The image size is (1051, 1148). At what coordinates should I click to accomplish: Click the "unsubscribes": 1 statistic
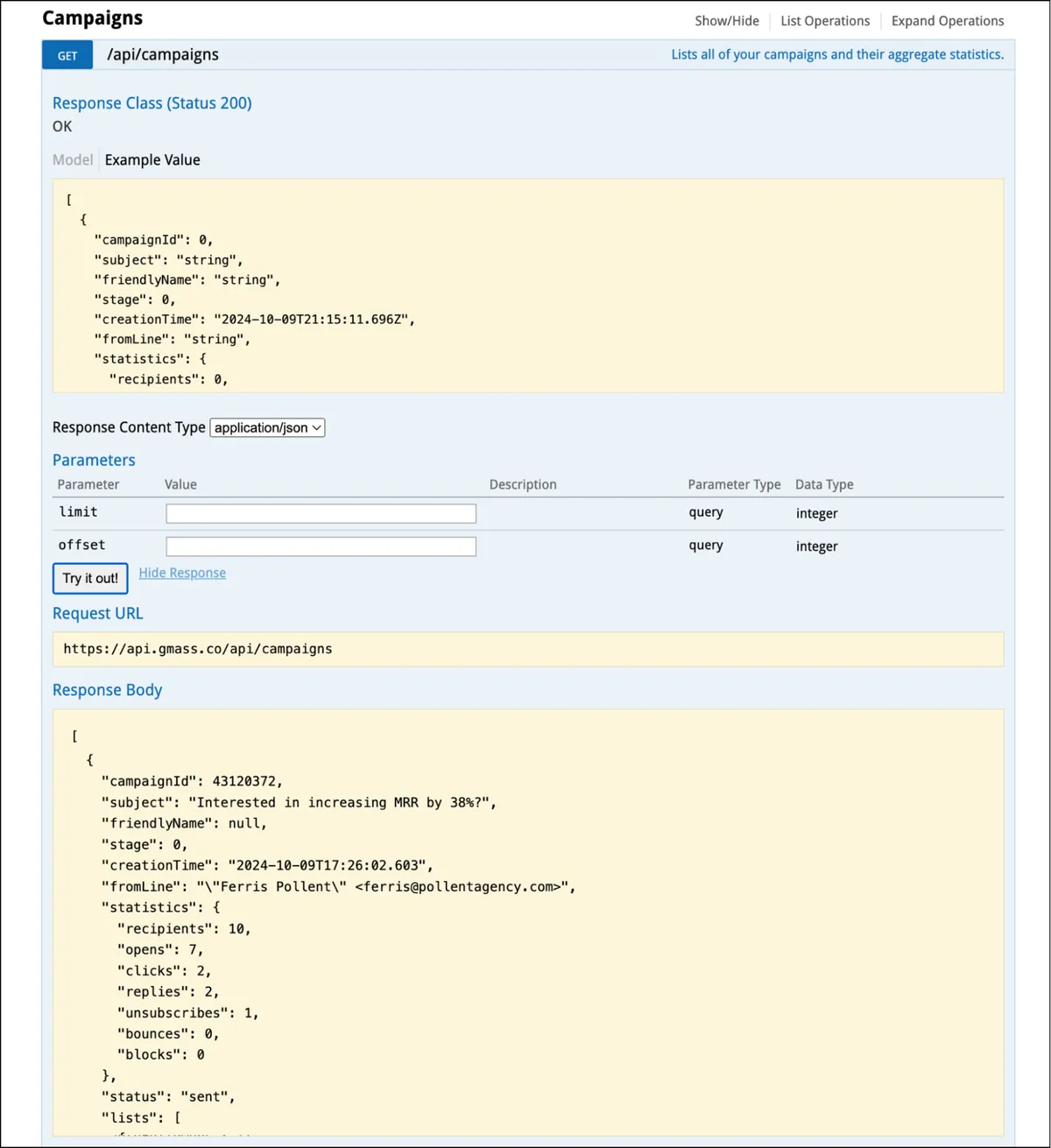click(x=187, y=1012)
